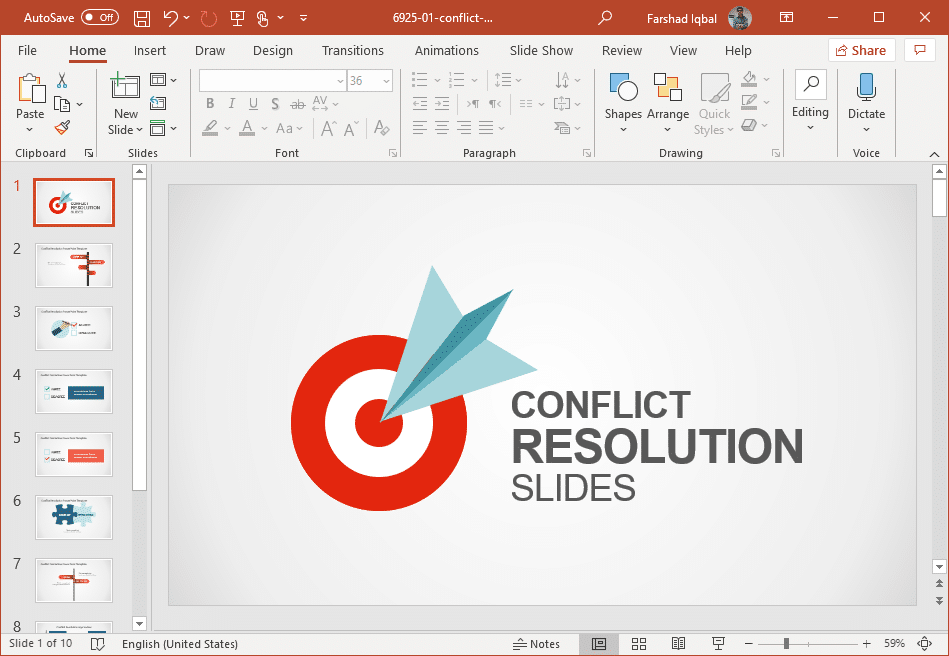Switch to Slide Sorter view
The width and height of the screenshot is (949, 656).
pos(639,644)
